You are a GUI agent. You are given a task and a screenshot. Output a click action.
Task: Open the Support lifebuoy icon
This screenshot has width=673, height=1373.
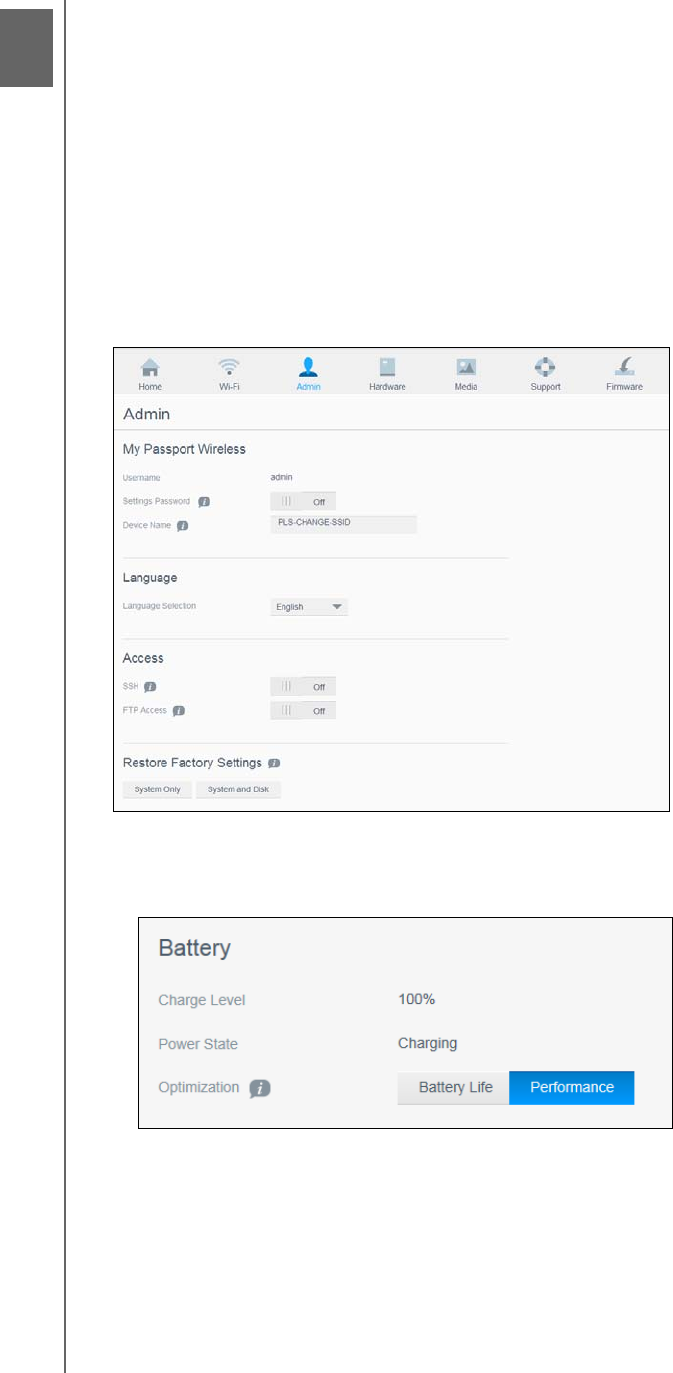pos(546,367)
